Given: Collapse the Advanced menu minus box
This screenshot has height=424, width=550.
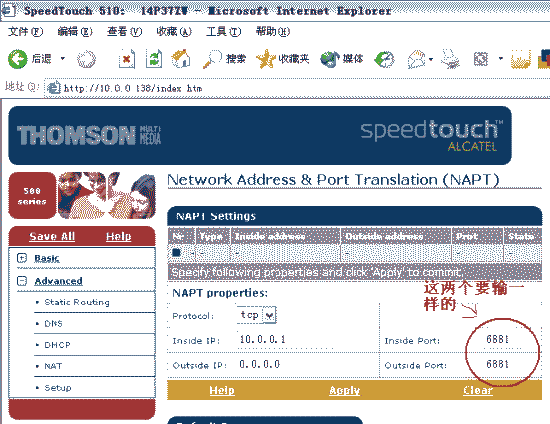Looking at the screenshot, I should tap(22, 281).
